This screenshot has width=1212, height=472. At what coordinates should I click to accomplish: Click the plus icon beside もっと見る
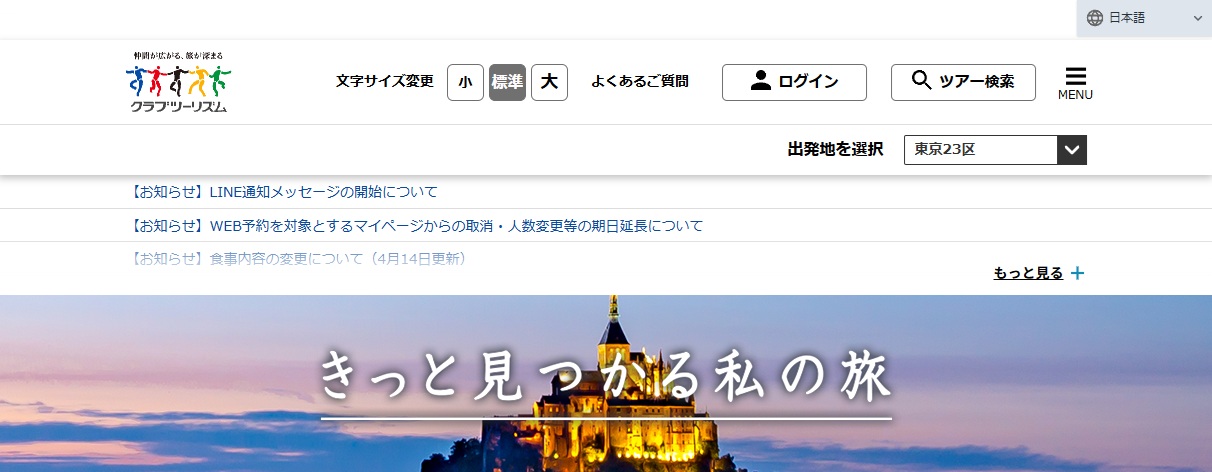pos(1077,273)
